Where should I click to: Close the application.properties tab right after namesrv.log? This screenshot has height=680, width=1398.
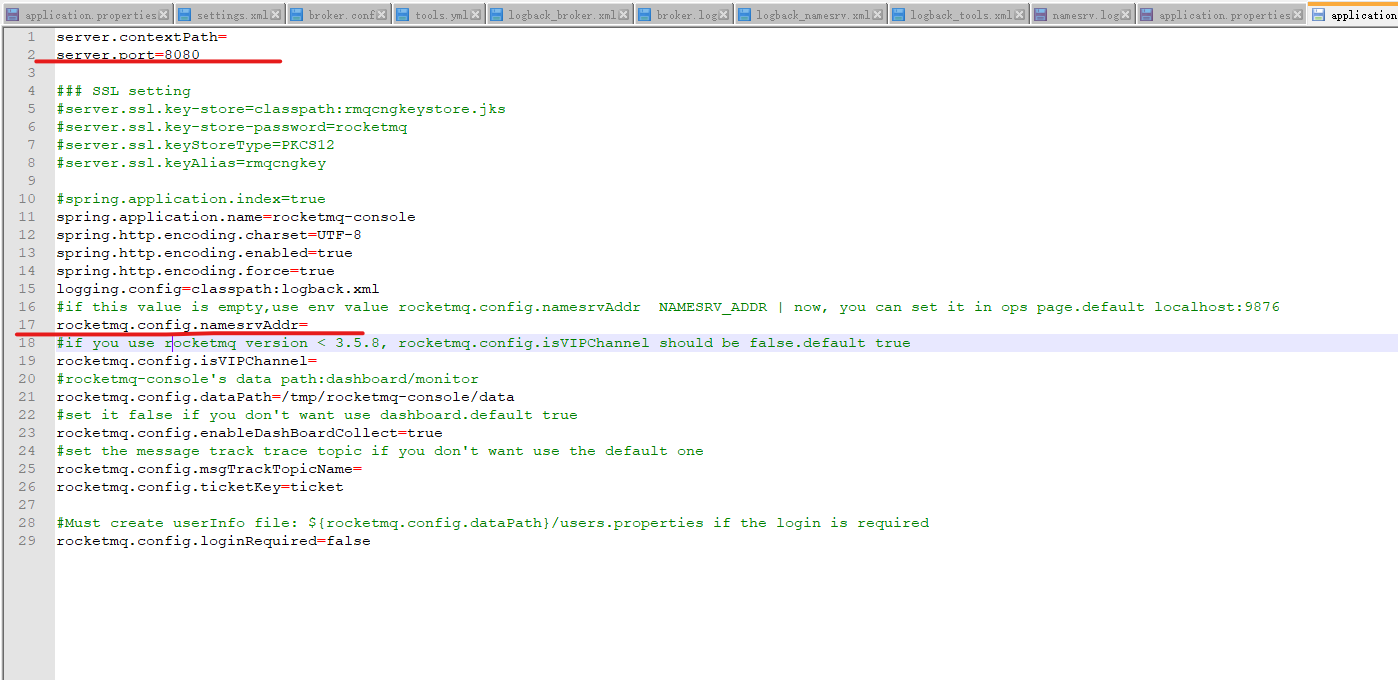point(1298,15)
